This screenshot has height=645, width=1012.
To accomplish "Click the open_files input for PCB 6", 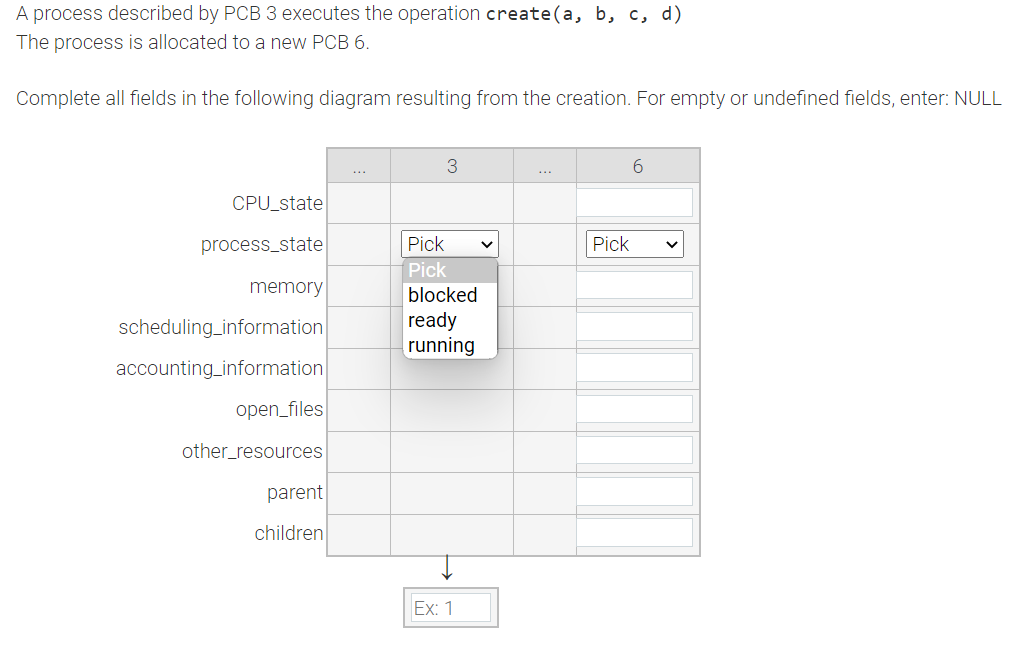I will (634, 407).
